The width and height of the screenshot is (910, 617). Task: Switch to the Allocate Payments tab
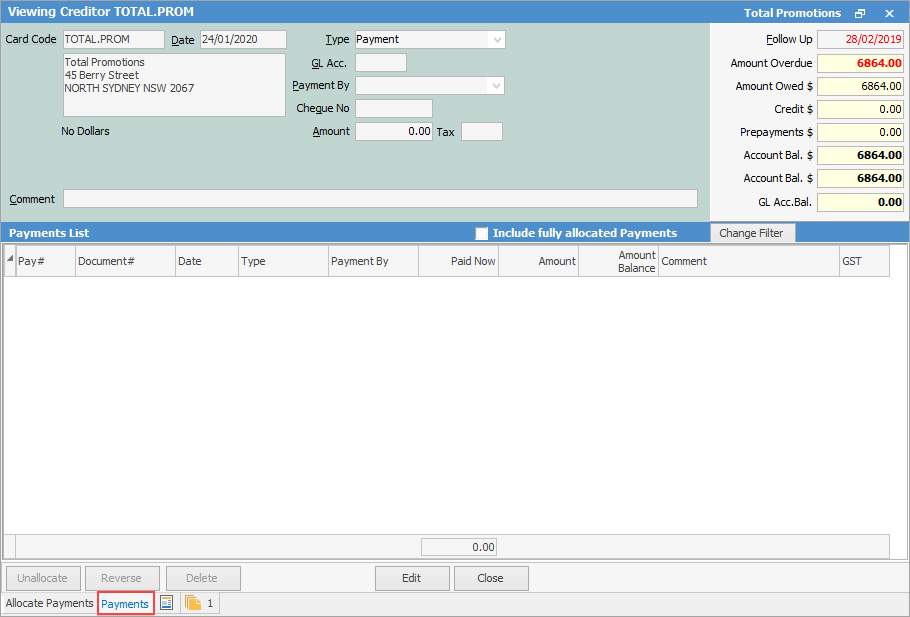pos(50,603)
